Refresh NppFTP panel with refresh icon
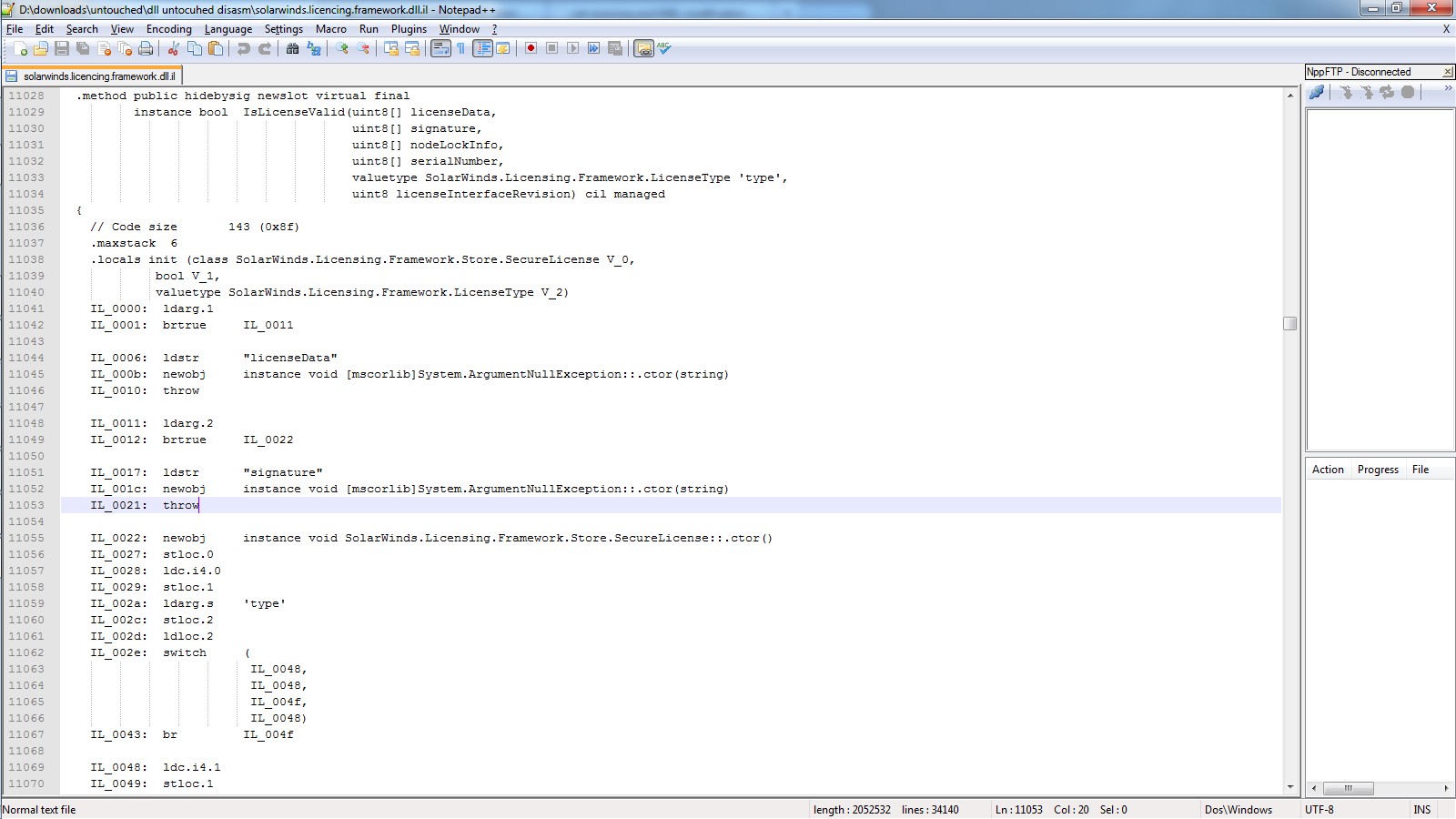This screenshot has height=819, width=1456. (x=1387, y=92)
